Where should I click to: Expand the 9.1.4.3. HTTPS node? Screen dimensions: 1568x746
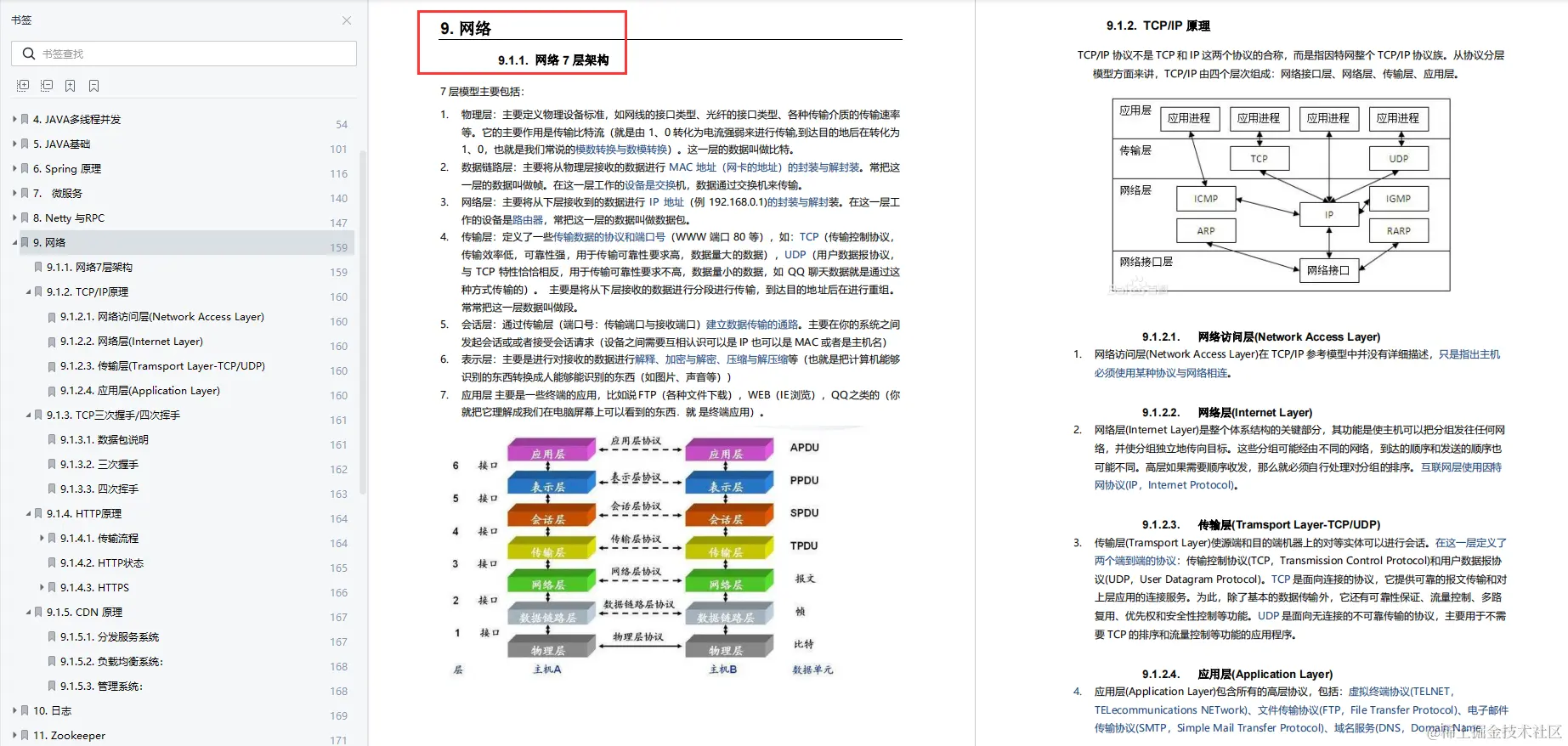point(42,587)
